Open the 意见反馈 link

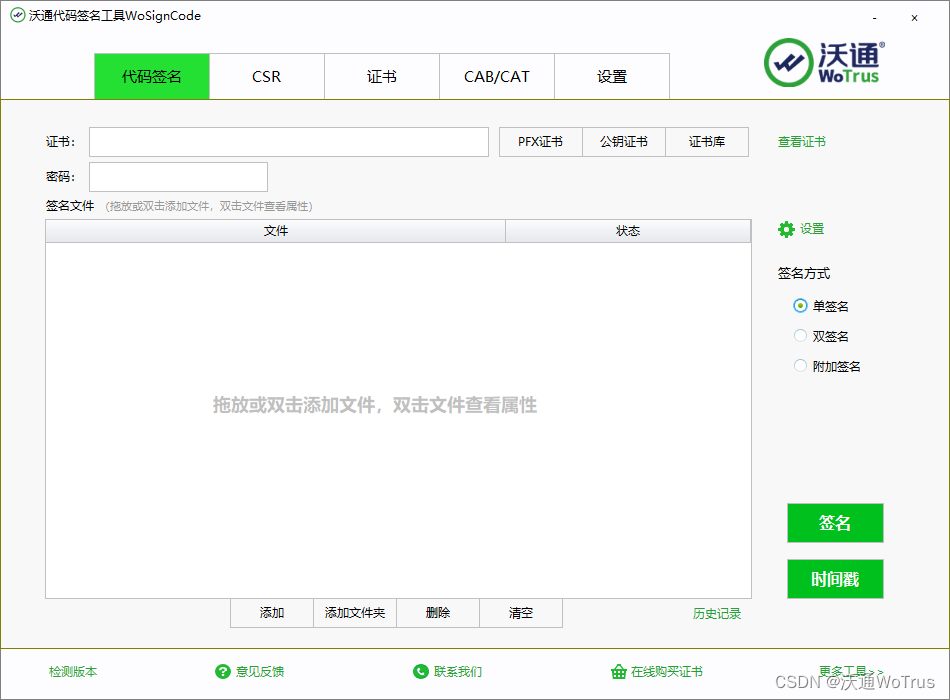260,672
